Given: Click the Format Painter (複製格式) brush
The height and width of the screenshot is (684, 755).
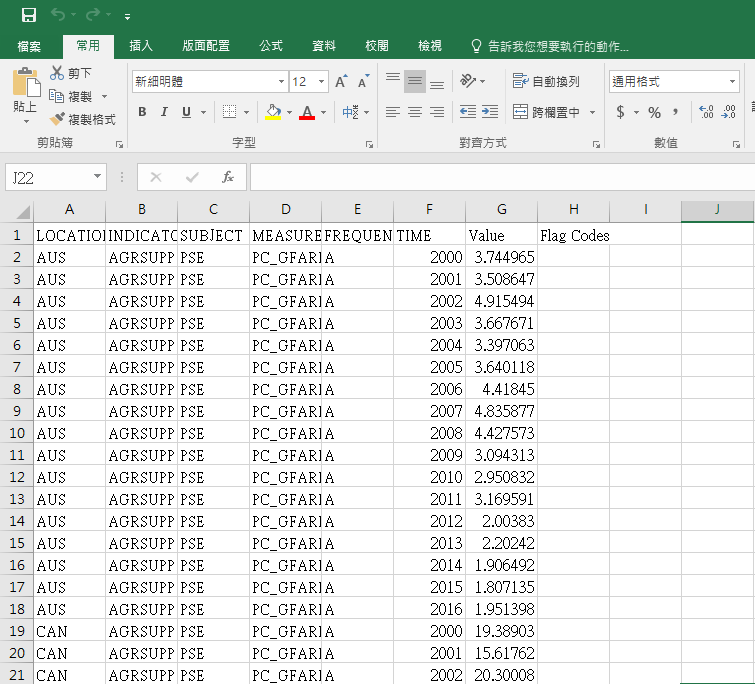Looking at the screenshot, I should click(57, 118).
